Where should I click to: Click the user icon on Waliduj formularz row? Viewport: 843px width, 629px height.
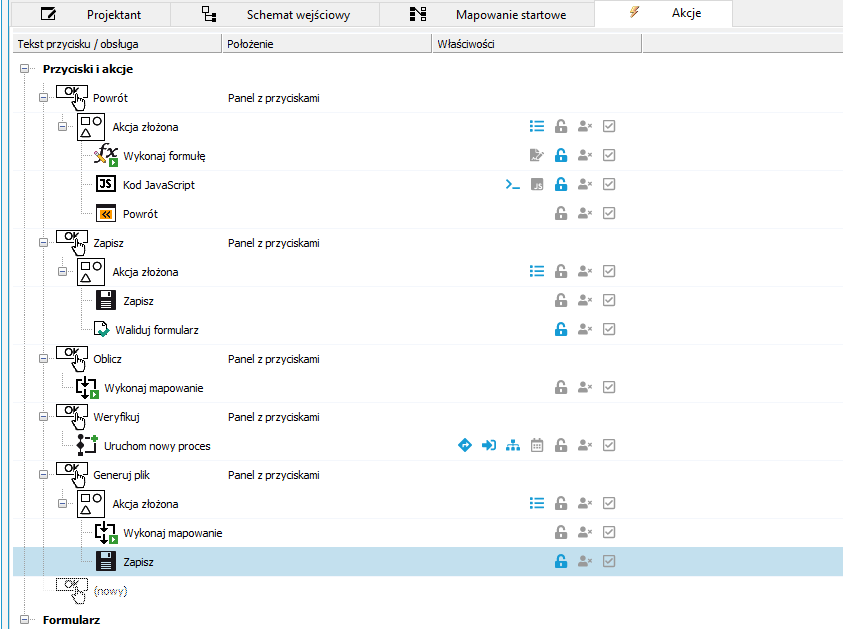[584, 330]
